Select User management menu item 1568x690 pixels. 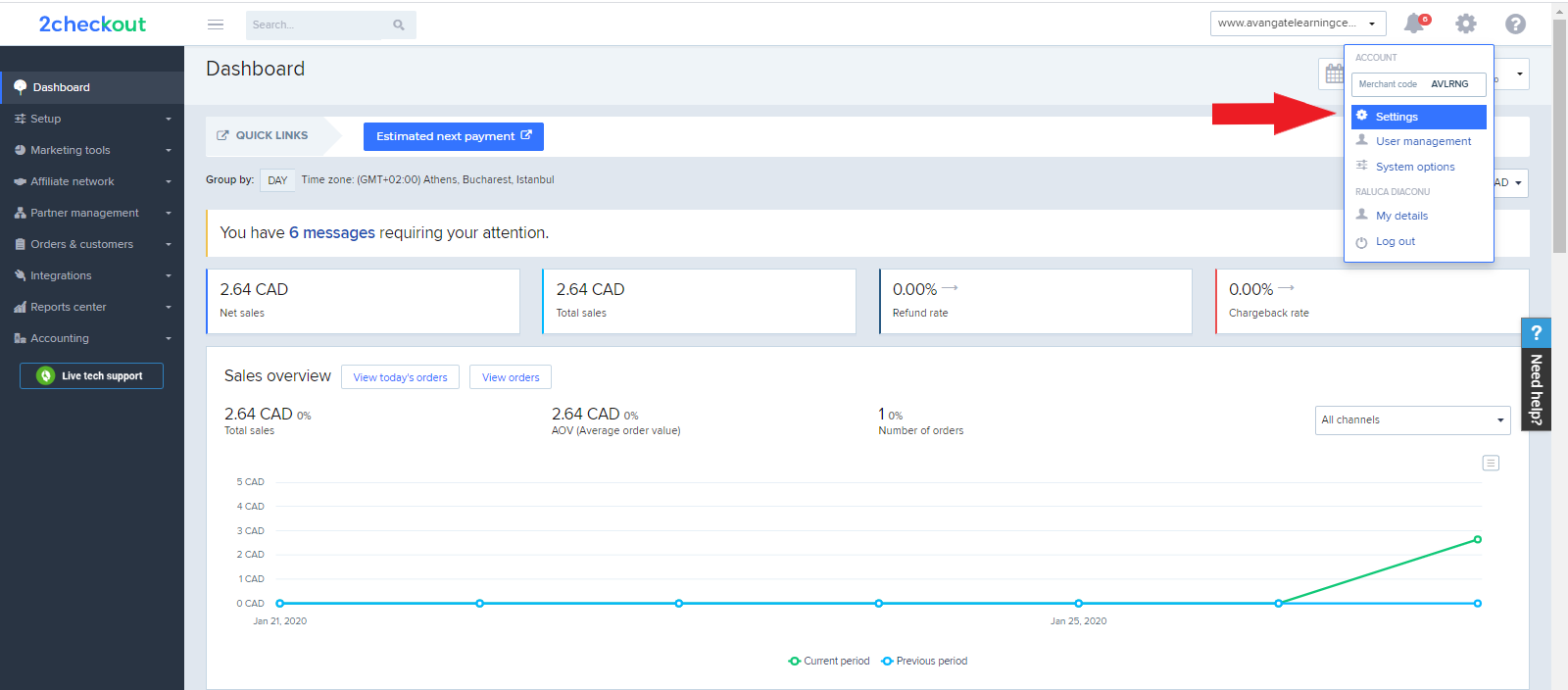coord(1418,141)
